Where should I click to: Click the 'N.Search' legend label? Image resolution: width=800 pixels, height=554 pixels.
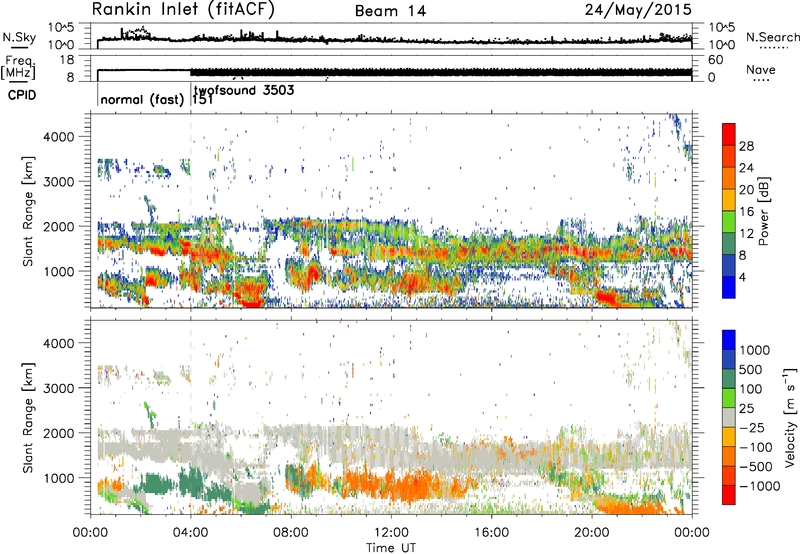click(772, 37)
